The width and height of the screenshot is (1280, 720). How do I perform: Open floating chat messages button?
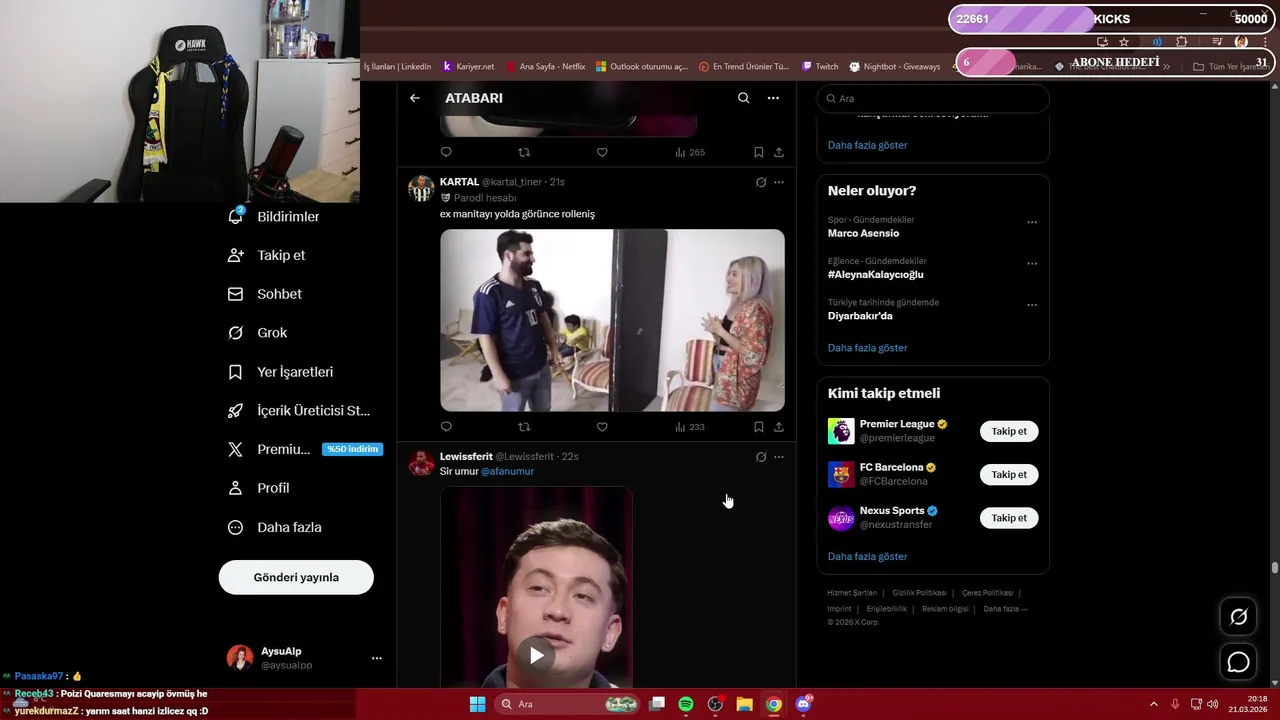pos(1239,662)
